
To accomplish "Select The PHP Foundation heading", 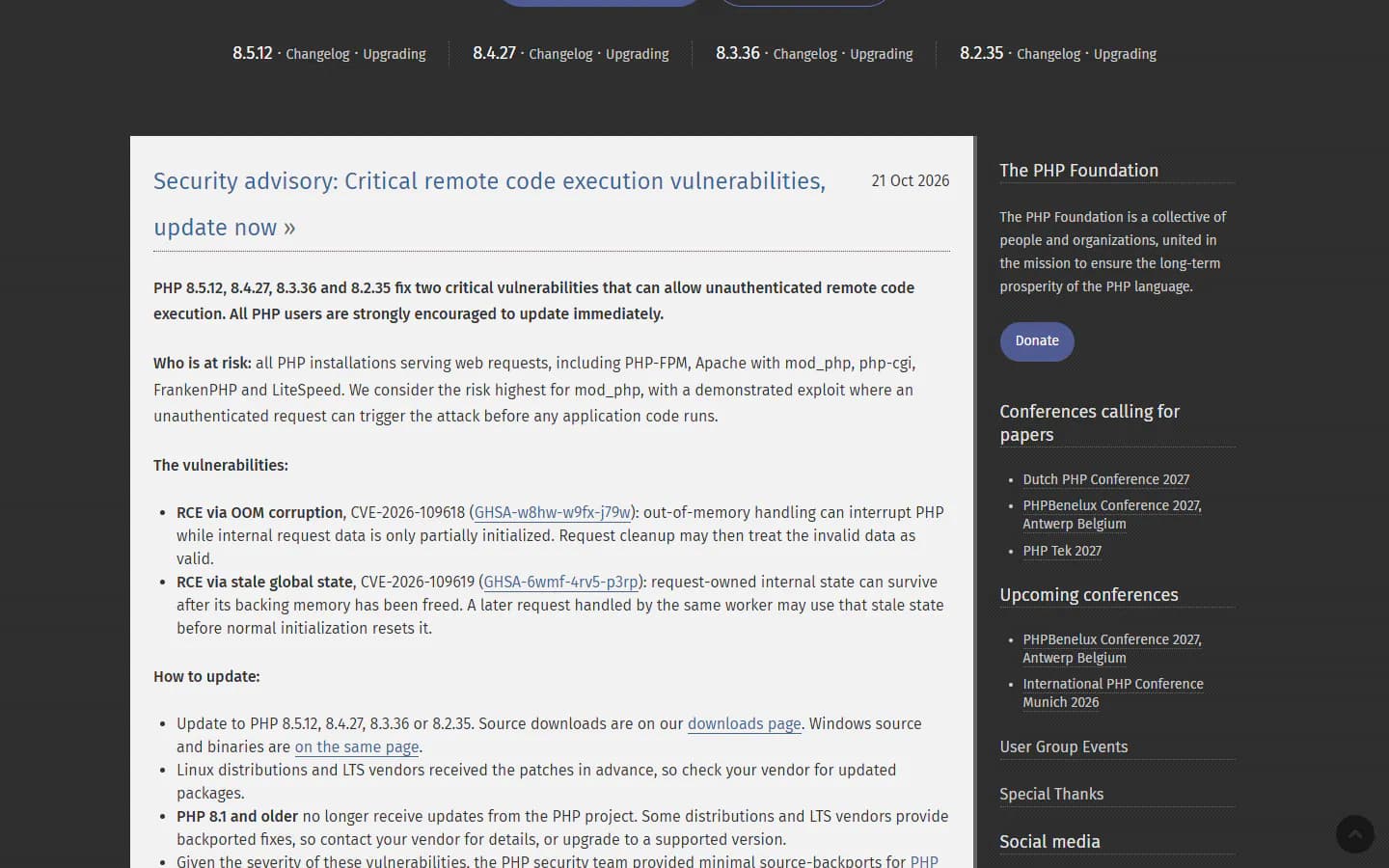I will point(1079,171).
